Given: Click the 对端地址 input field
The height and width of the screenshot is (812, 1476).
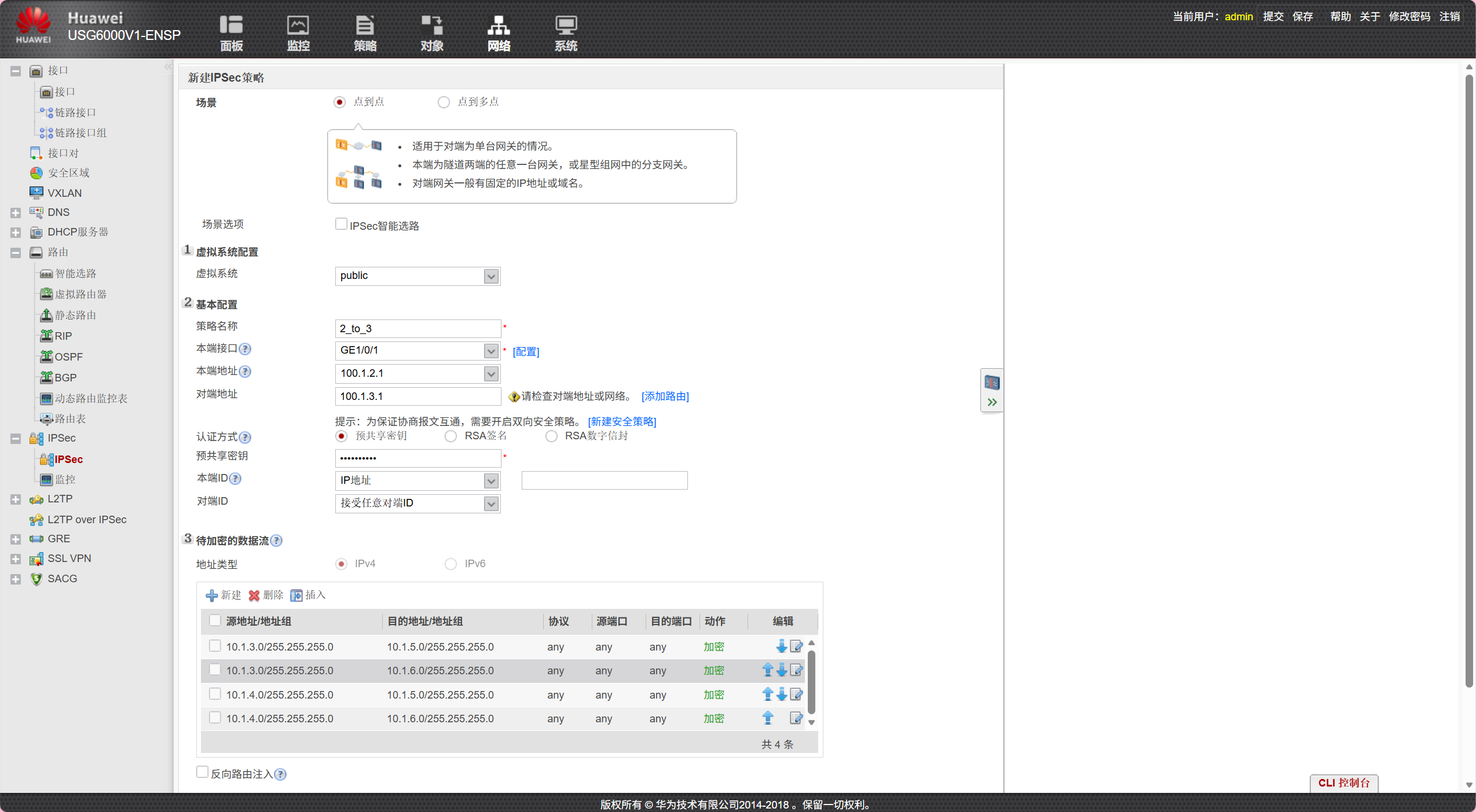Looking at the screenshot, I should (x=417, y=396).
